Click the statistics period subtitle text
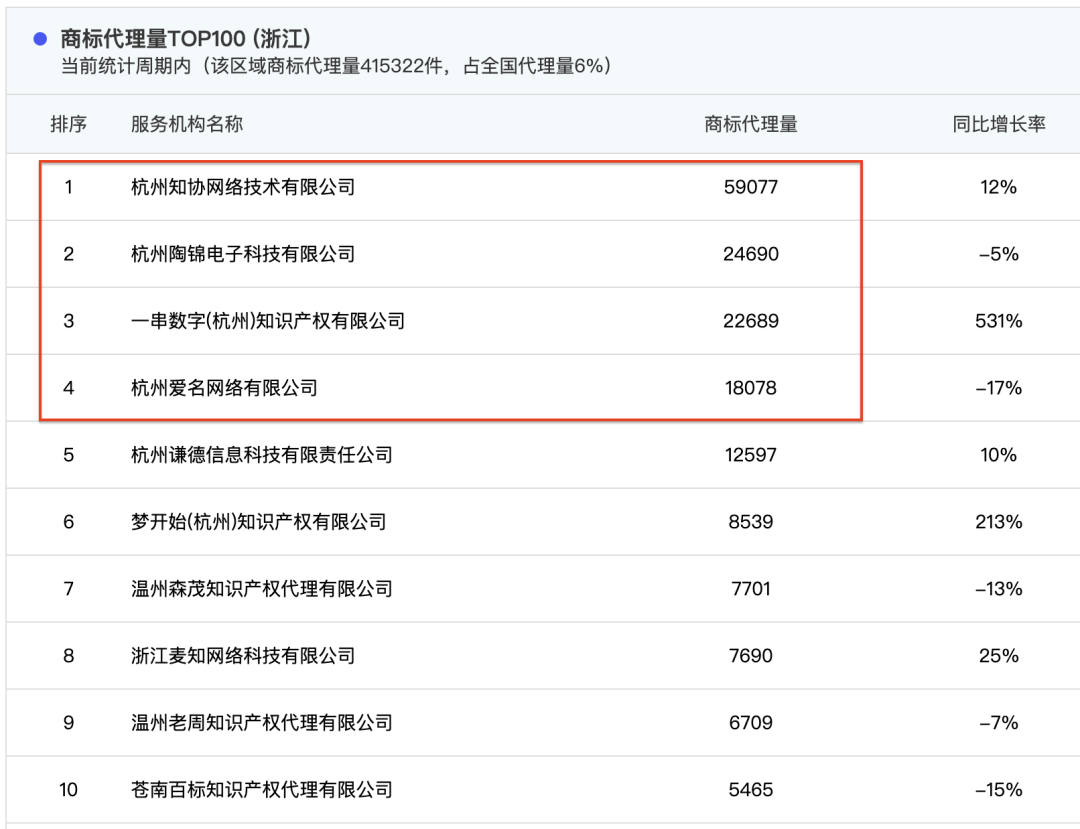This screenshot has width=1080, height=829. [x=336, y=66]
